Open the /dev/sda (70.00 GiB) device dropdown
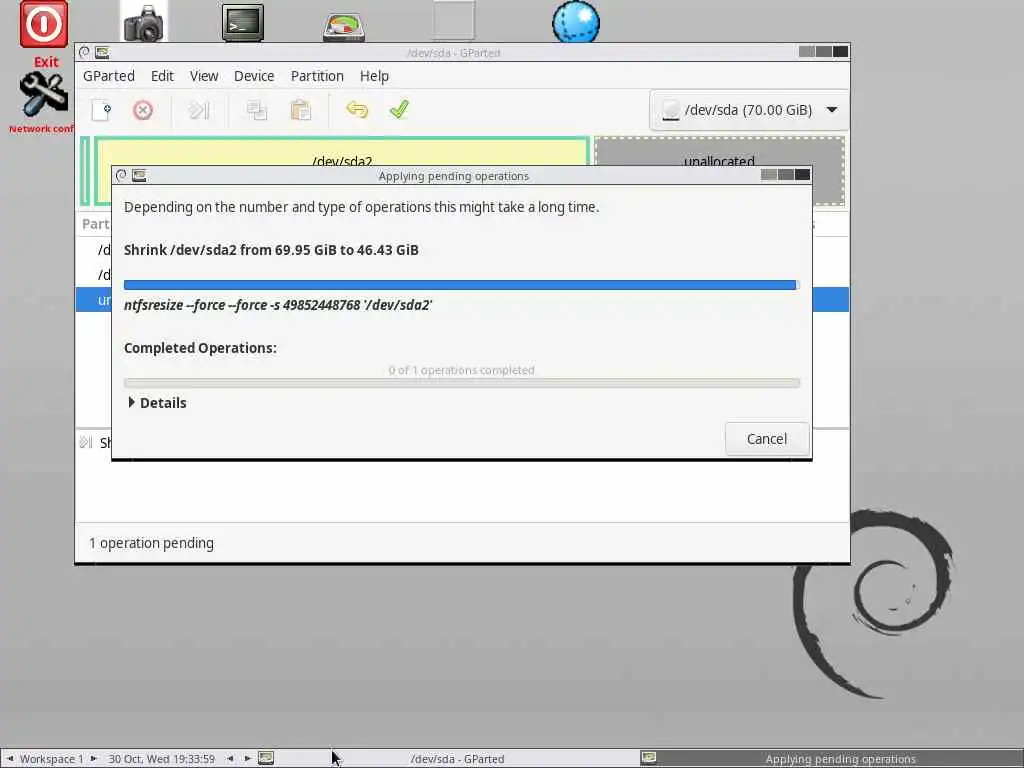Screen dimensions: 1024x768 tap(749, 110)
